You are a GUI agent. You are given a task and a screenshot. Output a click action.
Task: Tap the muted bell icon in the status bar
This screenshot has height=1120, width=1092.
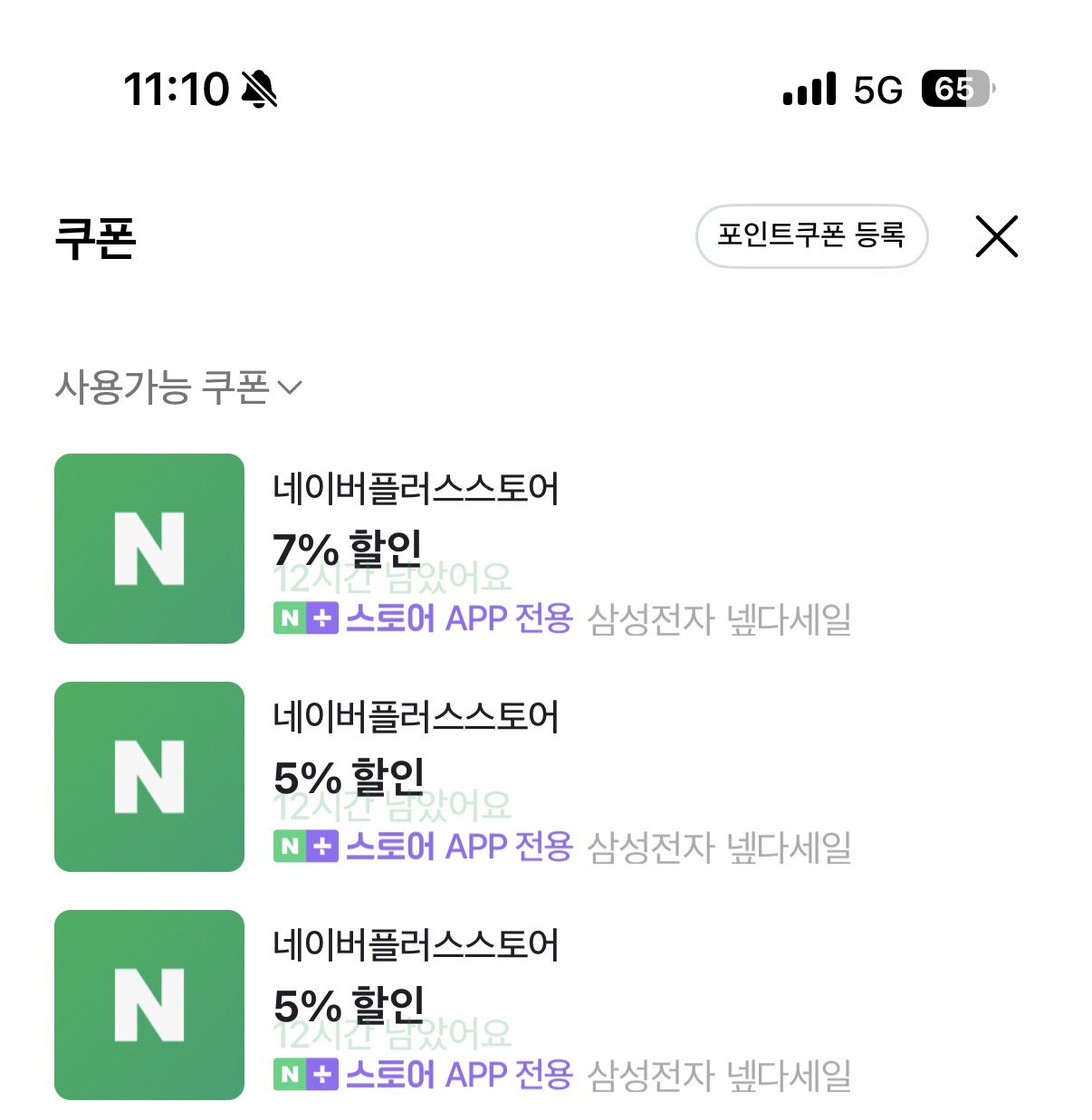[x=259, y=90]
